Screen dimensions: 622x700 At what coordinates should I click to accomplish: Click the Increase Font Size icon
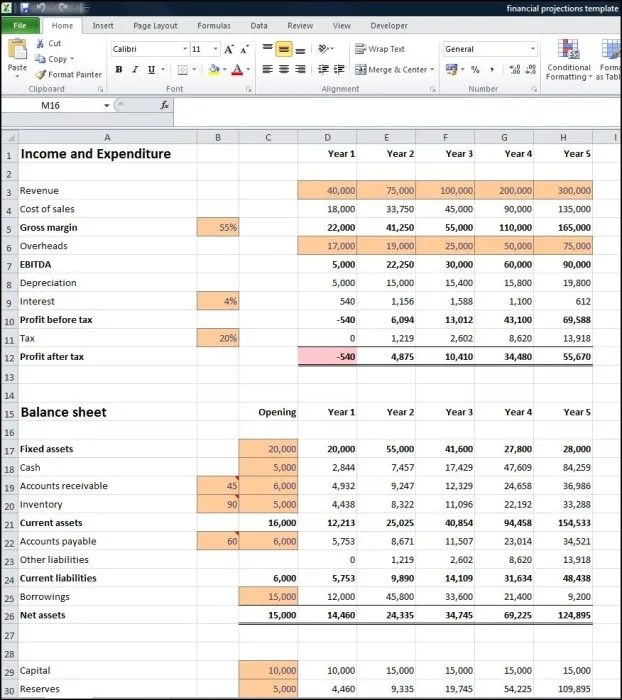[x=229, y=49]
